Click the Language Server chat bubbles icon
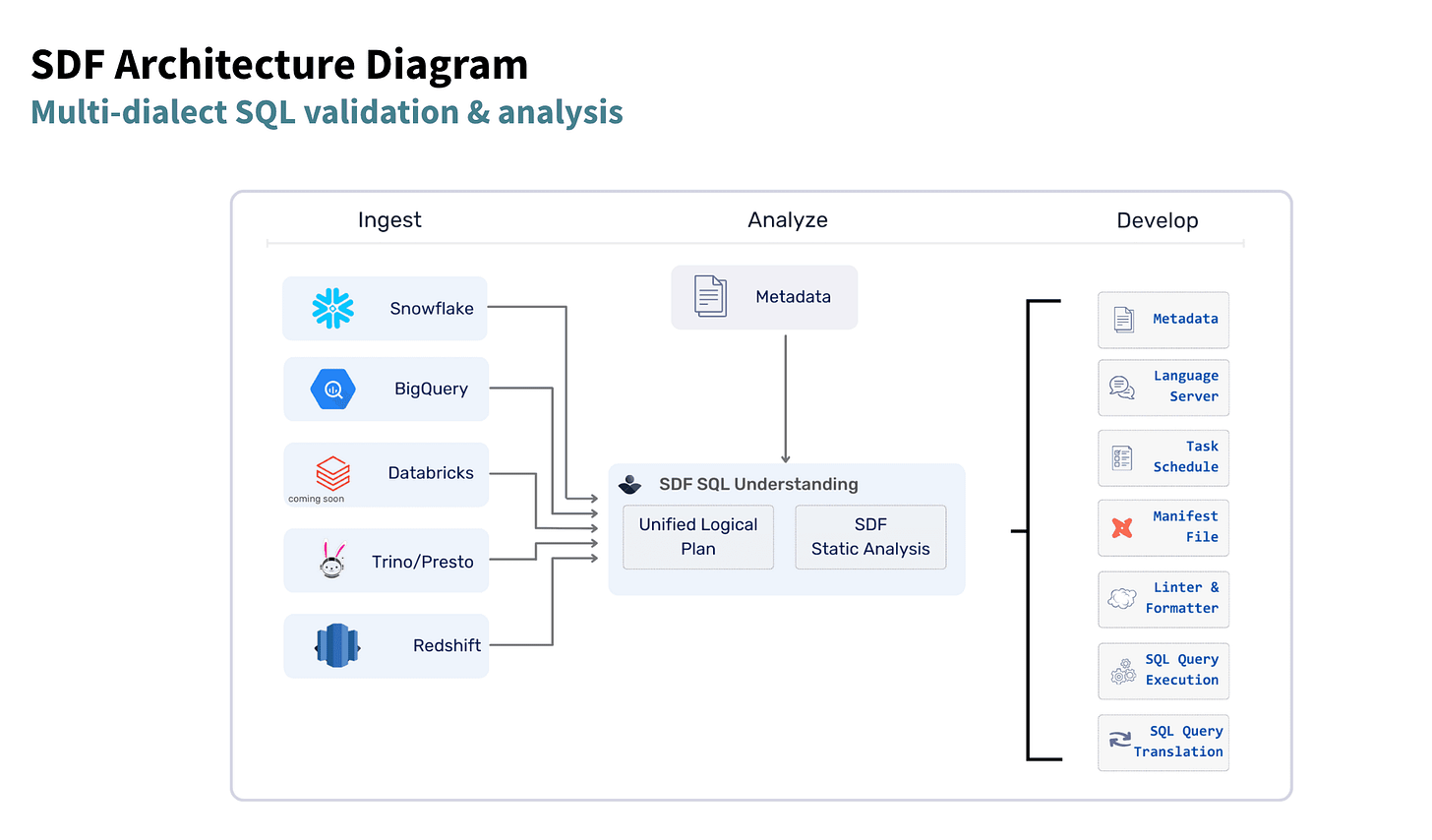 [1122, 388]
